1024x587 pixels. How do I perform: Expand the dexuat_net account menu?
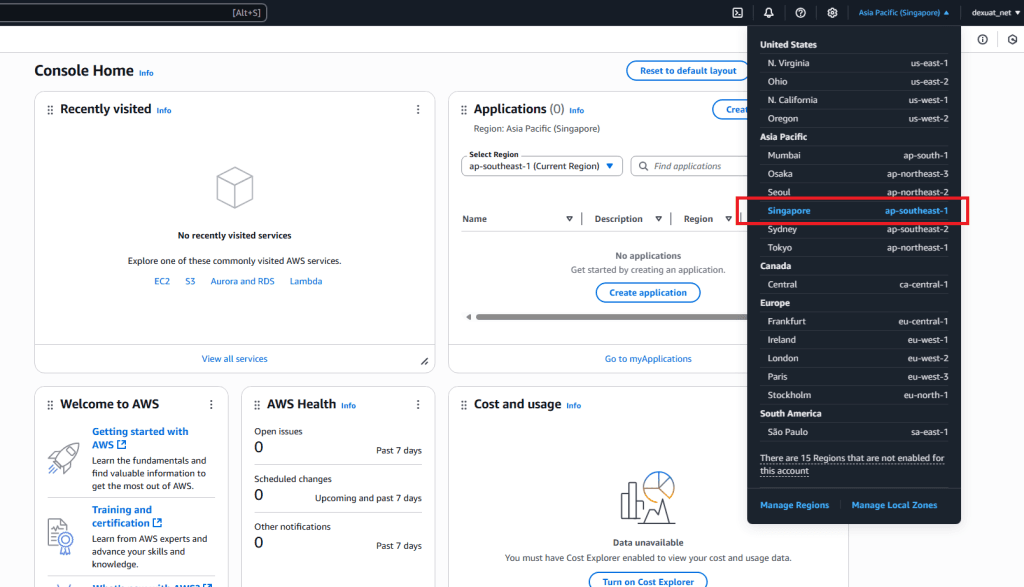pos(994,13)
